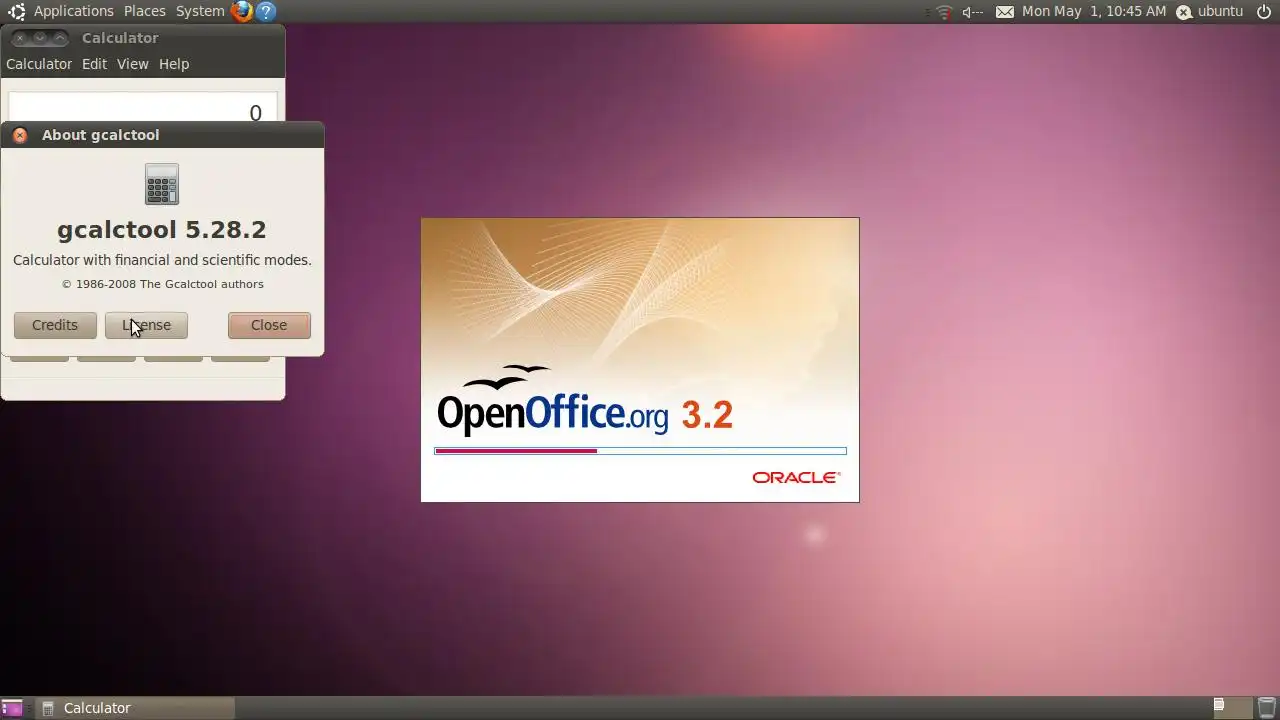Click 'Calculator with financial and scientific modes.' text
The width and height of the screenshot is (1280, 720).
(x=162, y=260)
